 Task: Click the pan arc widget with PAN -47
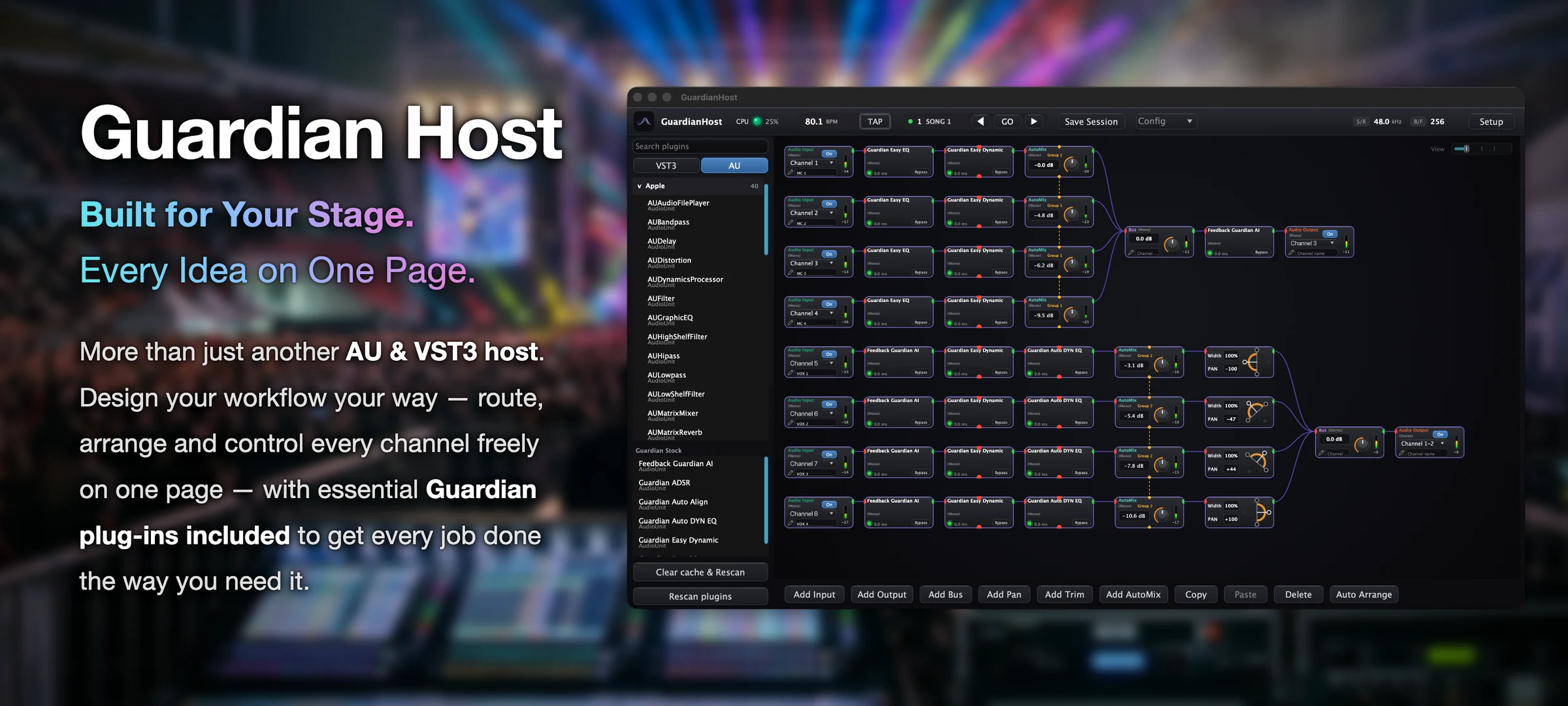pyautogui.click(x=1256, y=412)
